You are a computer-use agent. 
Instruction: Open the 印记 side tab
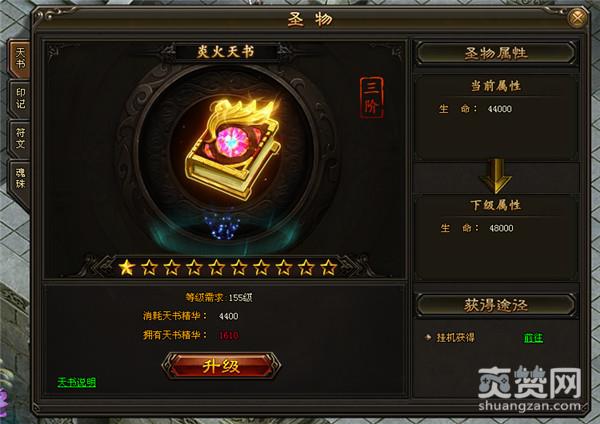[x=20, y=98]
